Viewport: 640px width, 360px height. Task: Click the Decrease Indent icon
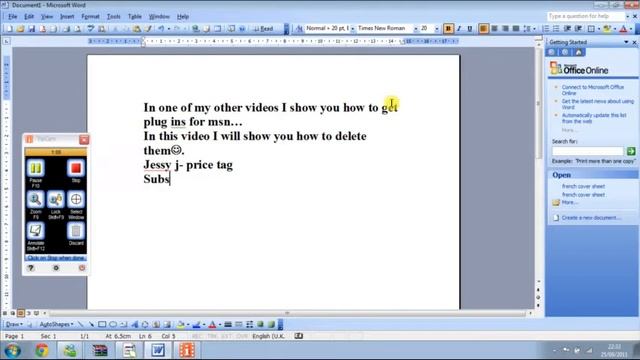point(567,29)
